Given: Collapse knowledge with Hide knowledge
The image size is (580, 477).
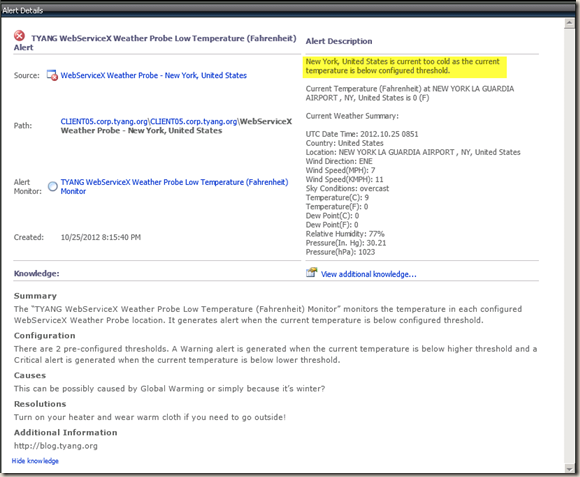Looking at the screenshot, I should pyautogui.click(x=35, y=461).
